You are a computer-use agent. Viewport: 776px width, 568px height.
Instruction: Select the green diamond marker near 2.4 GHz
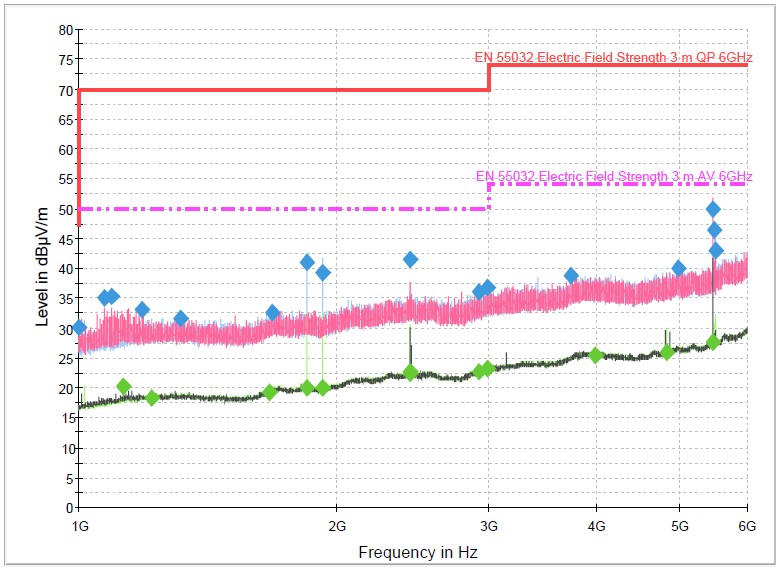410,372
